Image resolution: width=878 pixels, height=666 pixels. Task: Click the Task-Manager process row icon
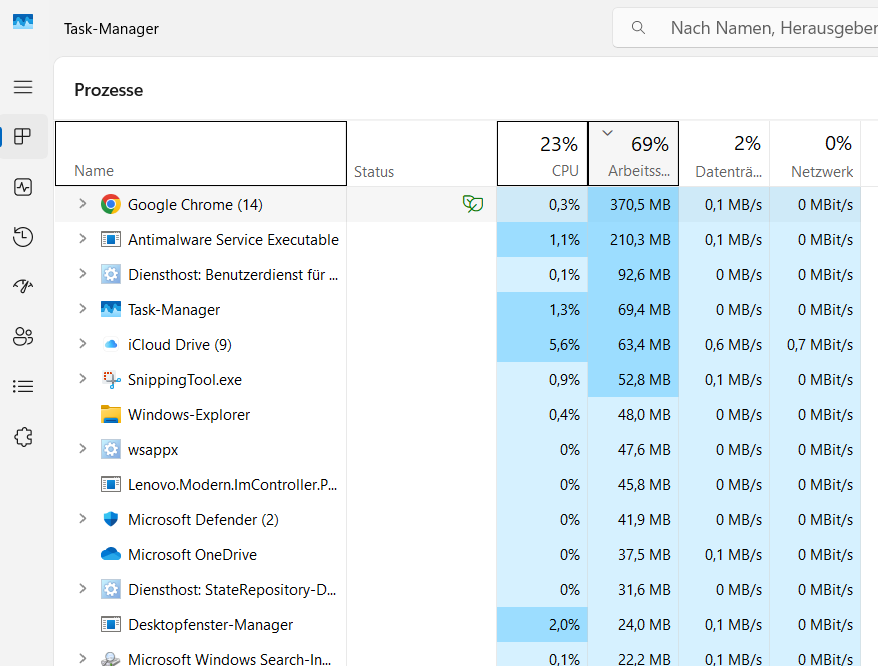111,309
